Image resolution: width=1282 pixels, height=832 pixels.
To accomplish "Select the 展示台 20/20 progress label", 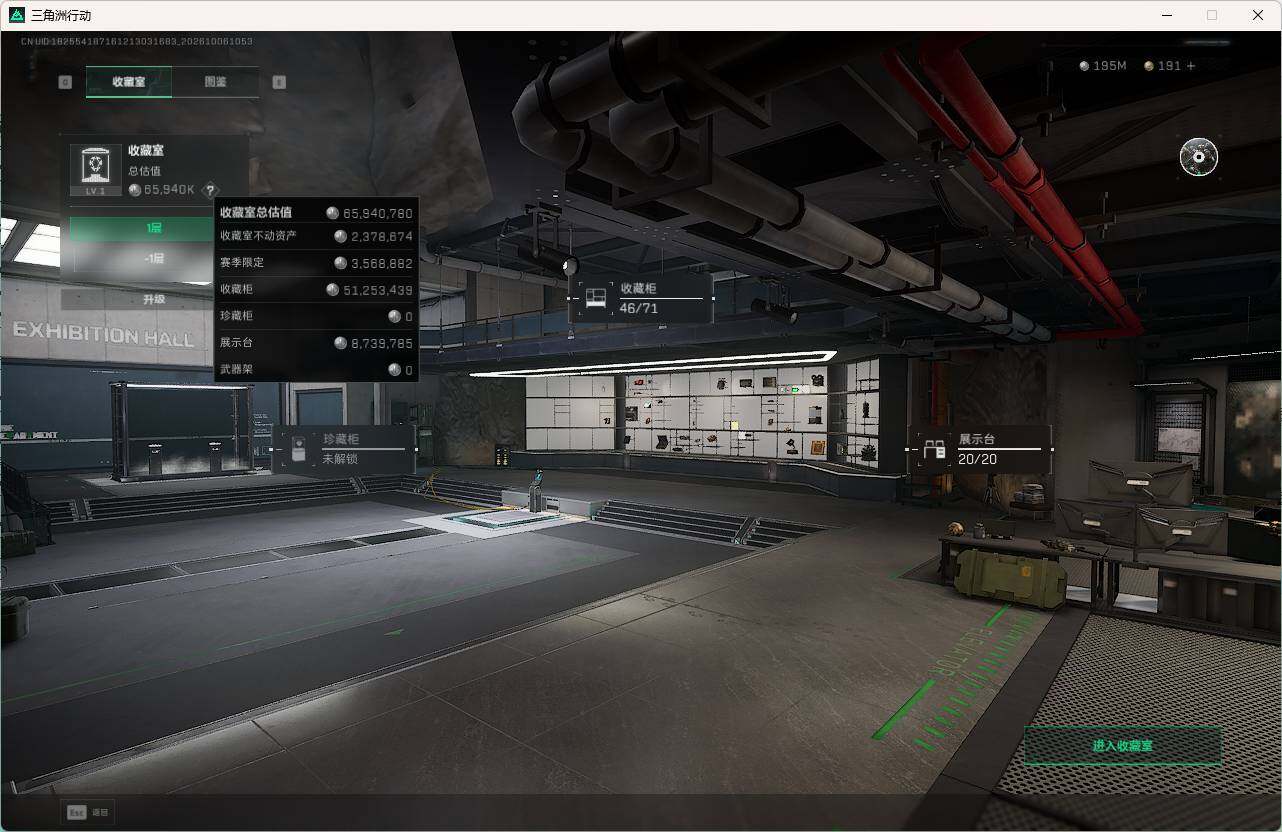I will tap(979, 450).
